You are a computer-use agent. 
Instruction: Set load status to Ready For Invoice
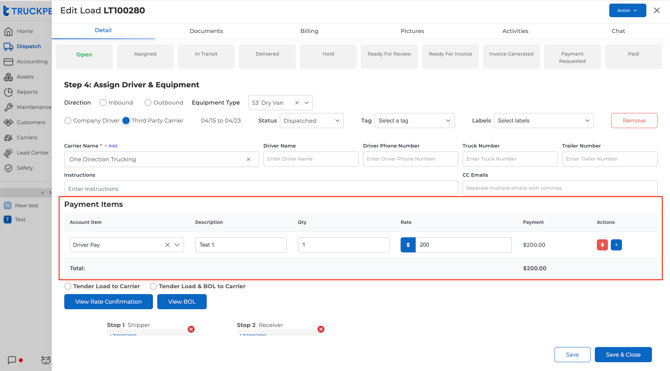point(450,56)
